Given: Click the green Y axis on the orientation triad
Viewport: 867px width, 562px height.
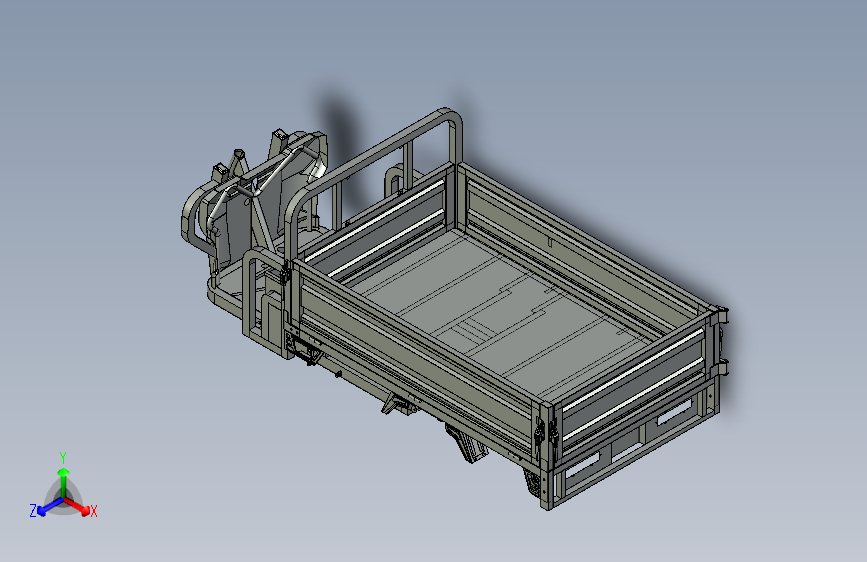Looking at the screenshot, I should click(x=63, y=481).
